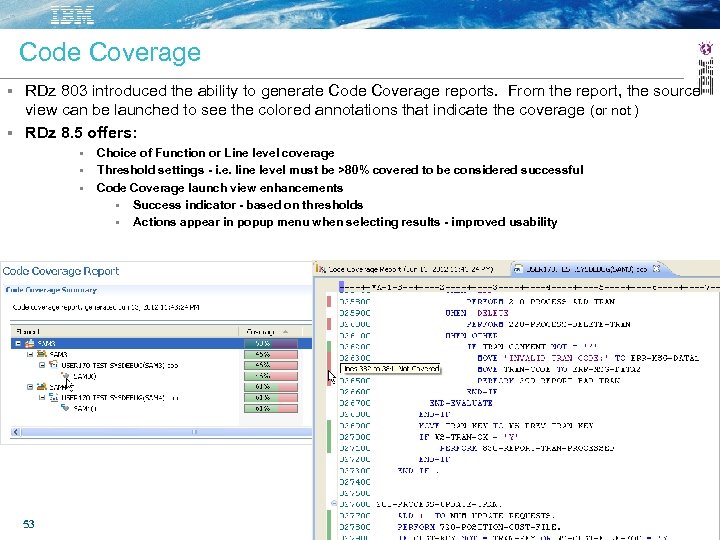720x540 pixels.
Task: Click the Element column header
Action: [x=124, y=332]
